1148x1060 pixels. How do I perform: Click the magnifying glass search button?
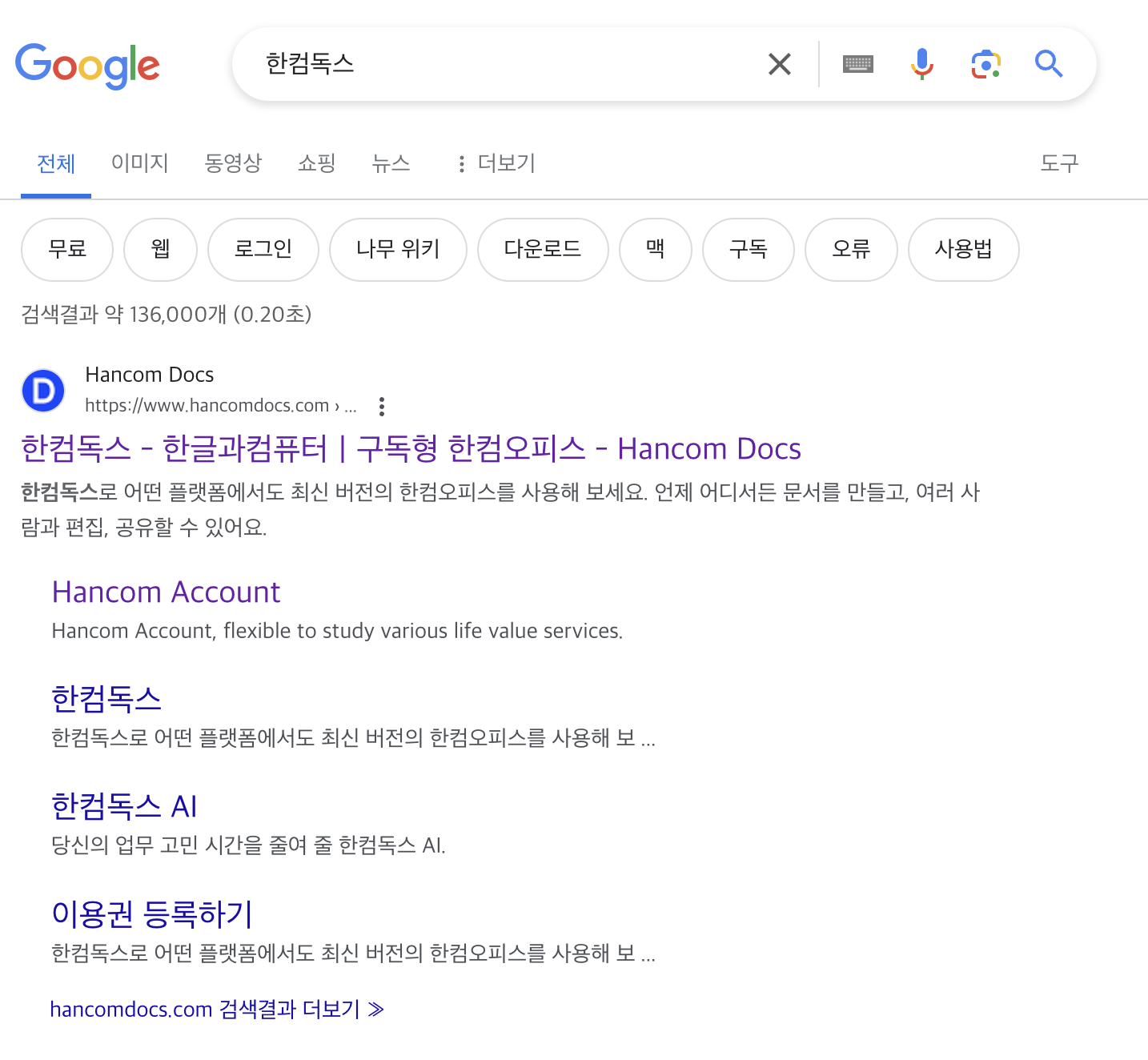point(1049,63)
